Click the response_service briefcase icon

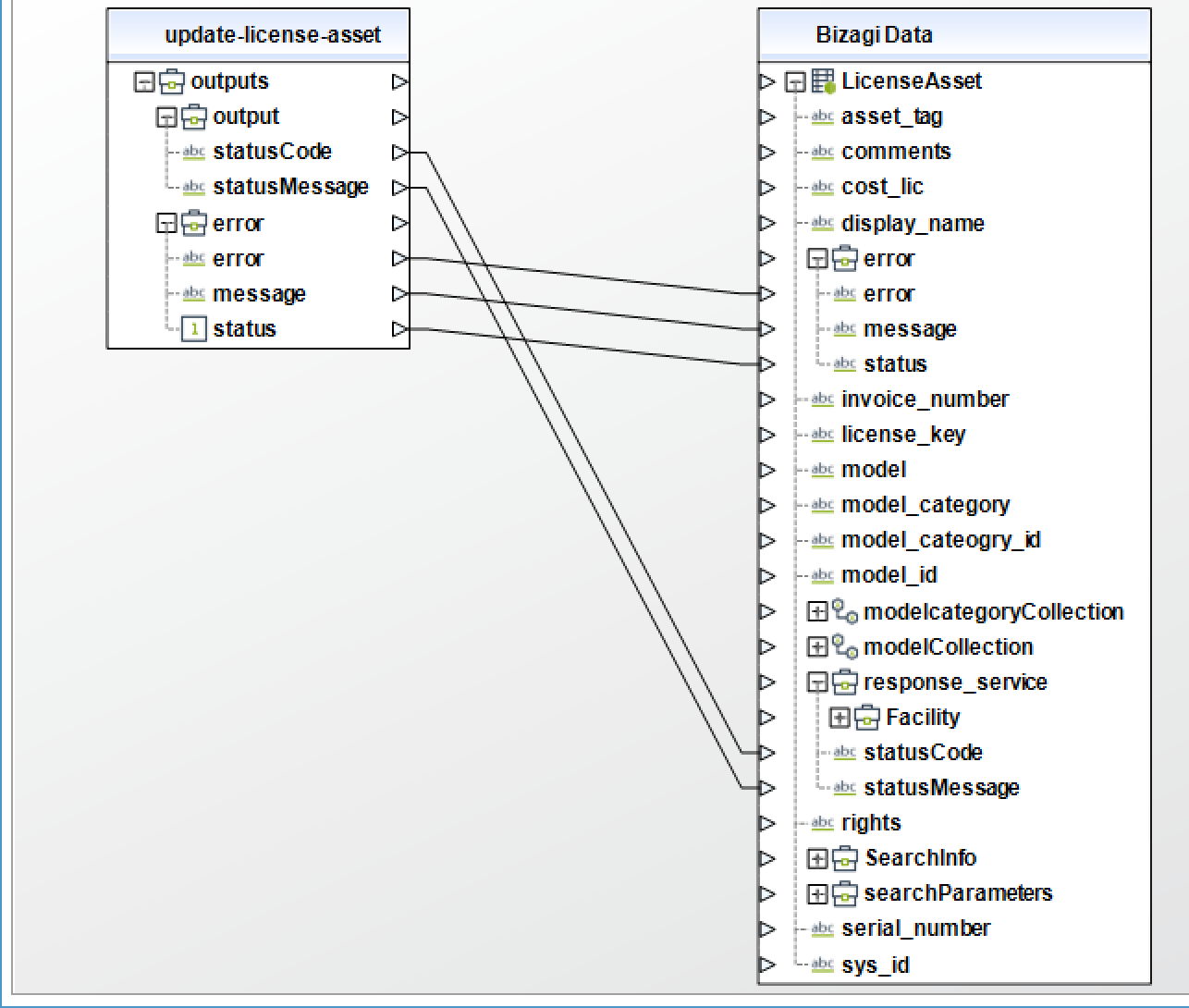point(845,682)
